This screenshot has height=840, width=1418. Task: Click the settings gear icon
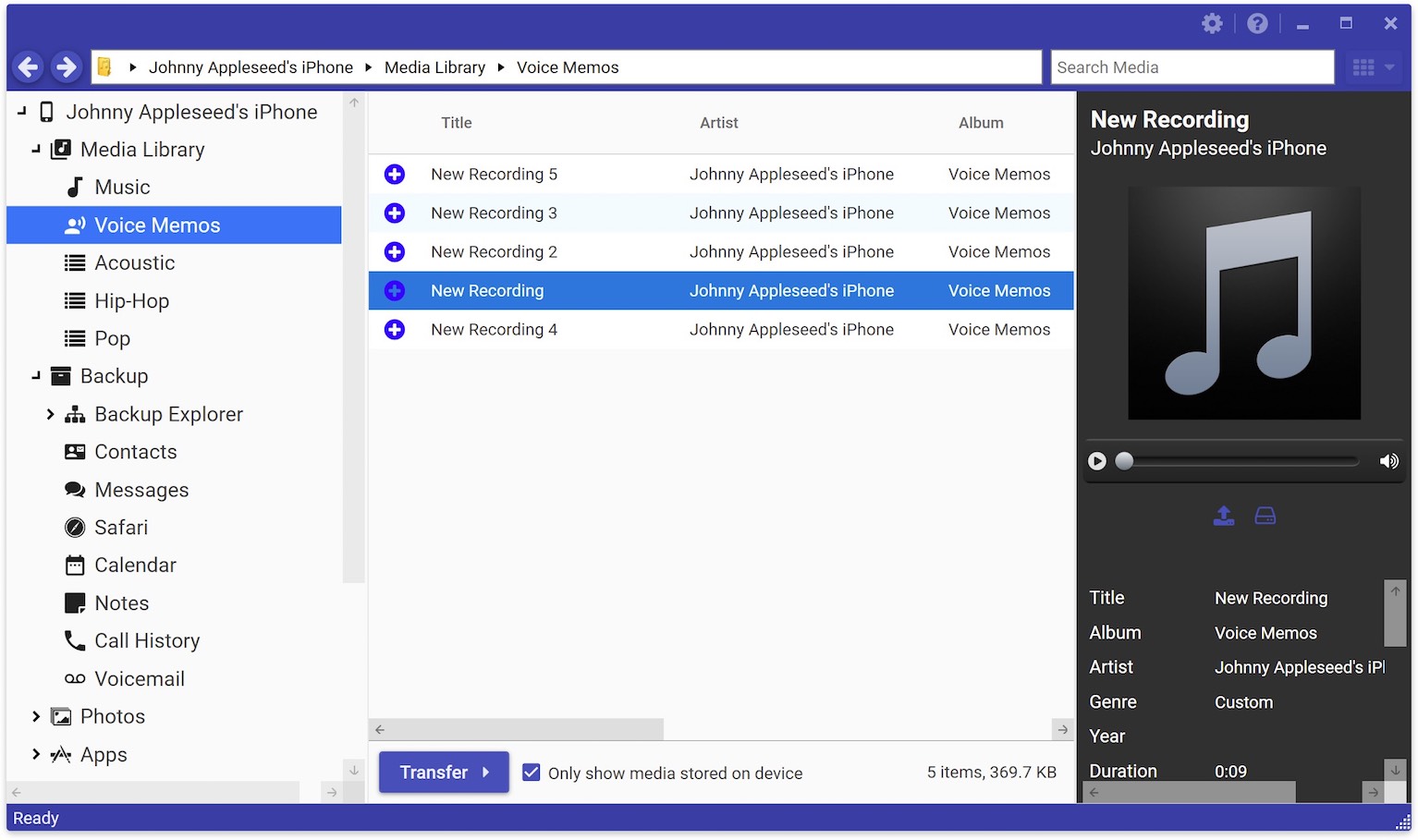(1212, 24)
